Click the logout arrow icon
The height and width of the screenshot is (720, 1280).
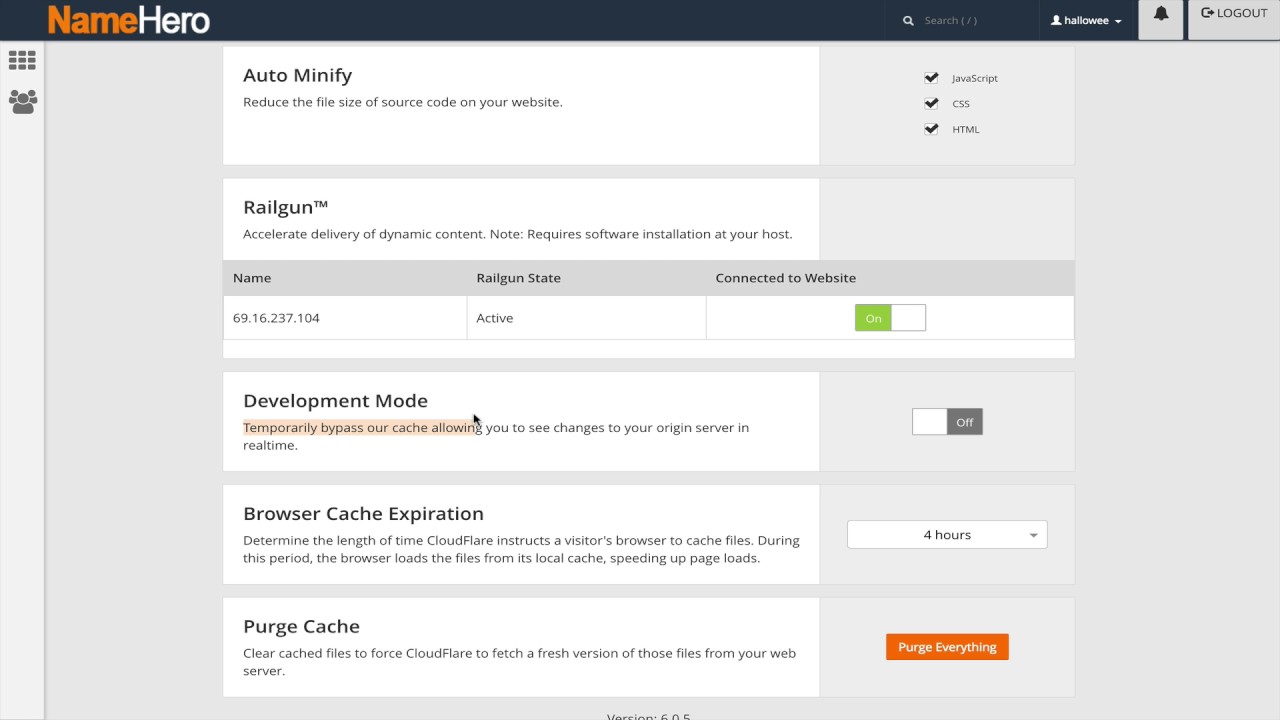click(1207, 13)
